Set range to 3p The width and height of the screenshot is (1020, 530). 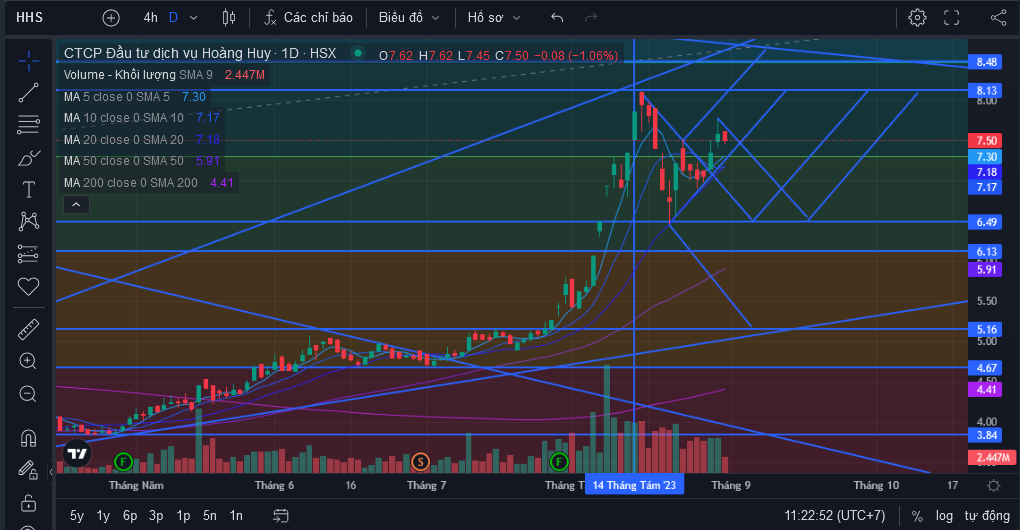(156, 516)
